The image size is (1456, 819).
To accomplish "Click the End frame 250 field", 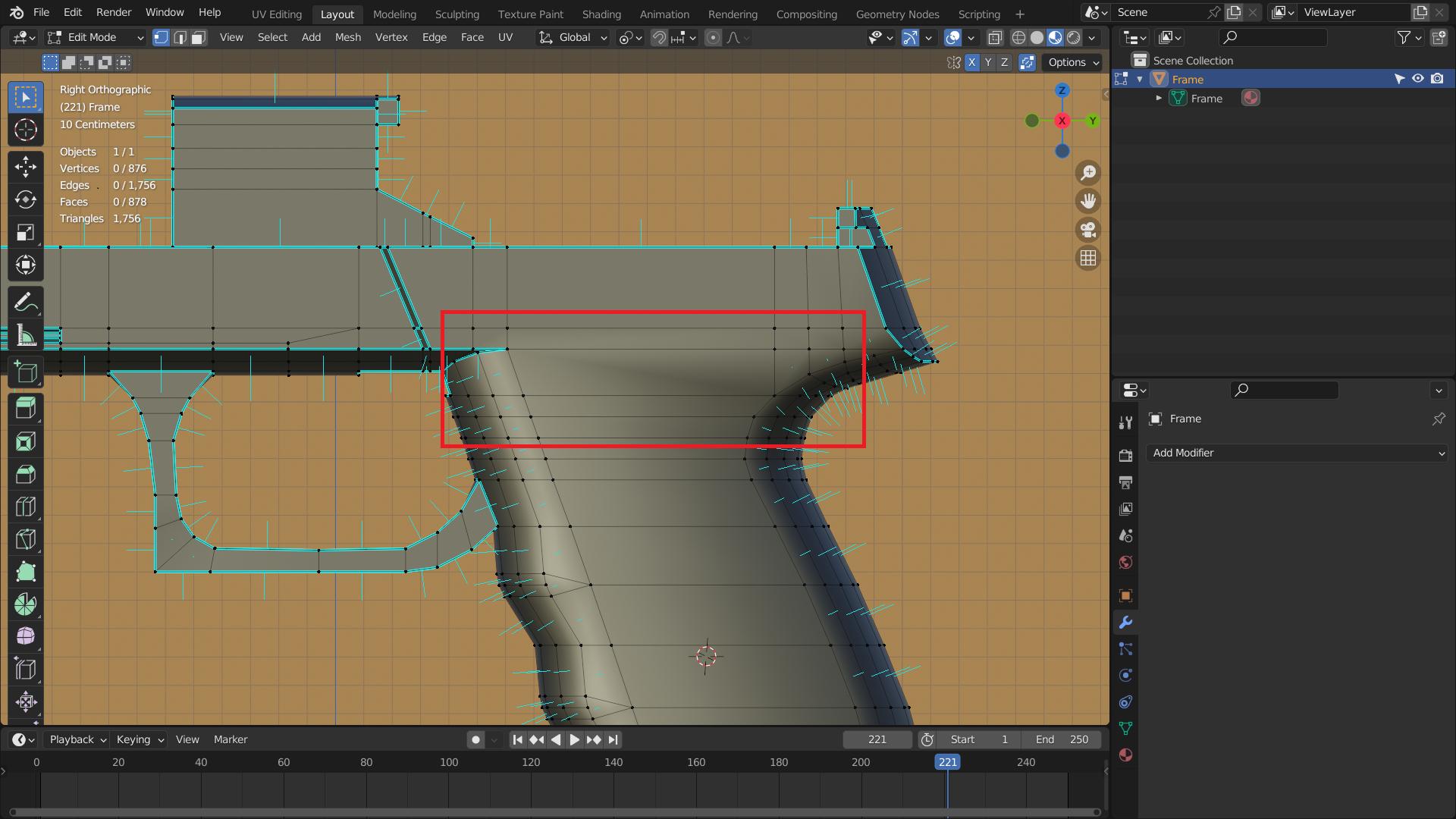I will 1062,739.
